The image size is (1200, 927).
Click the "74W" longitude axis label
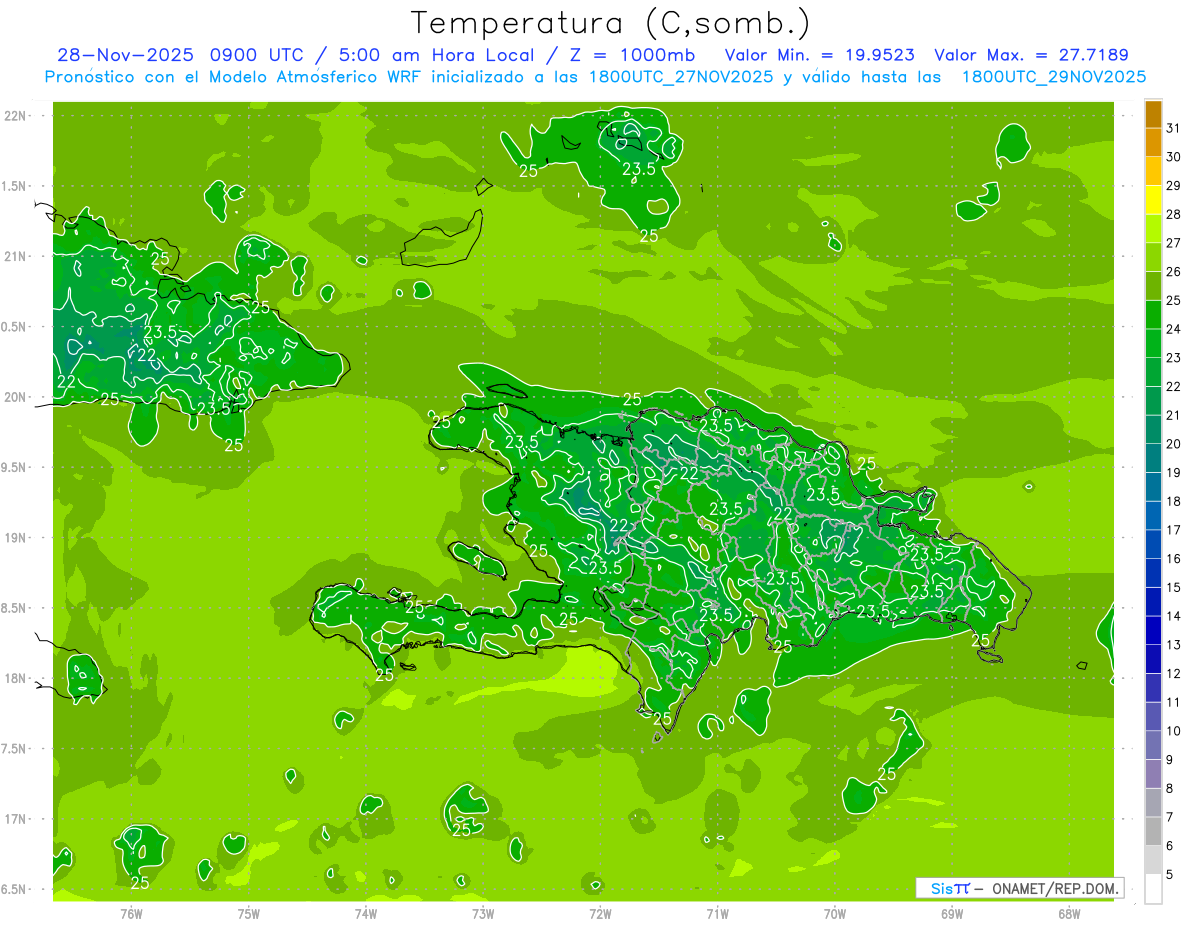pyautogui.click(x=366, y=913)
